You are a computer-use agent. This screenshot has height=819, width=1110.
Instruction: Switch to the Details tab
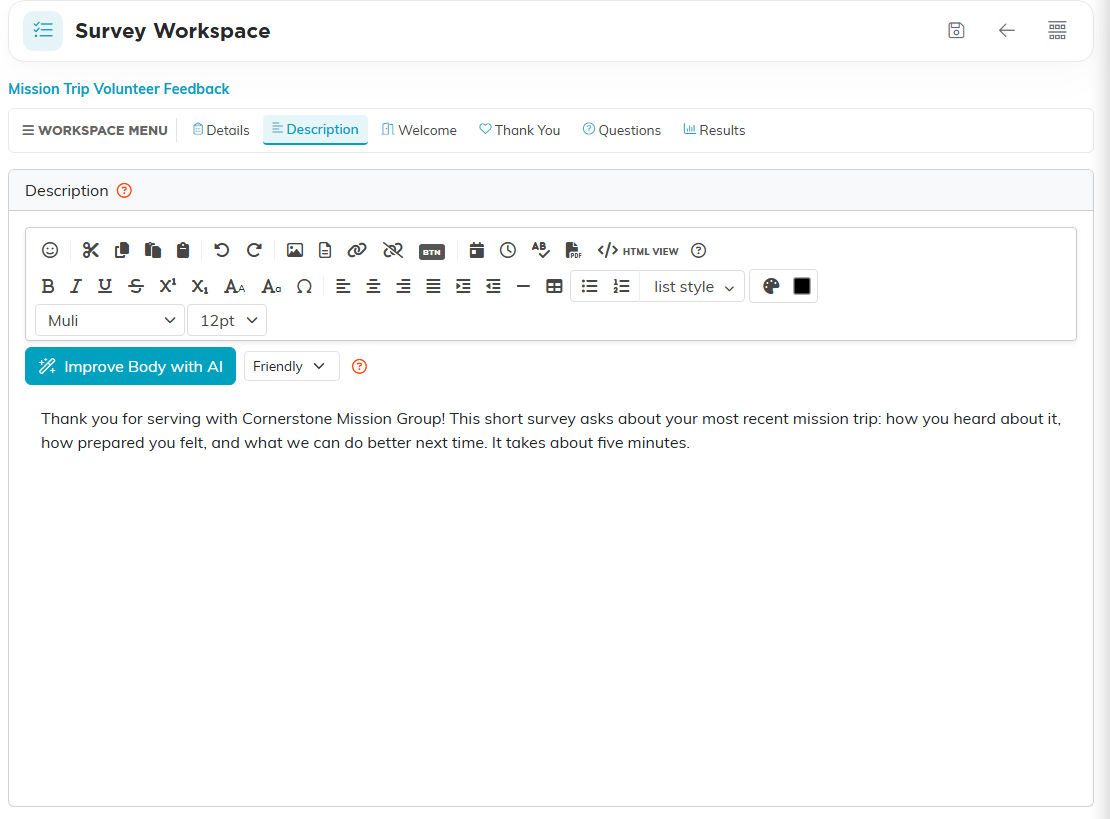[221, 130]
